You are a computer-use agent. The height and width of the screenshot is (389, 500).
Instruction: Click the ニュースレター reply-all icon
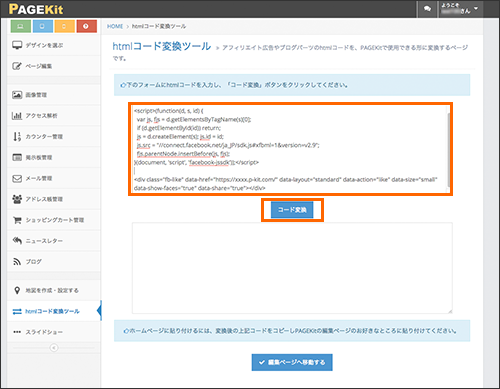pos(17,241)
